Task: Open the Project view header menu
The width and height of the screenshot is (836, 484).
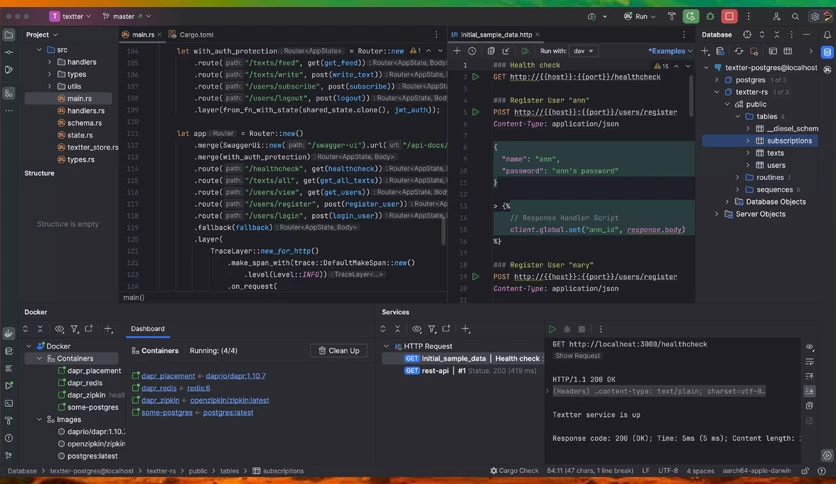Action: click(x=42, y=35)
